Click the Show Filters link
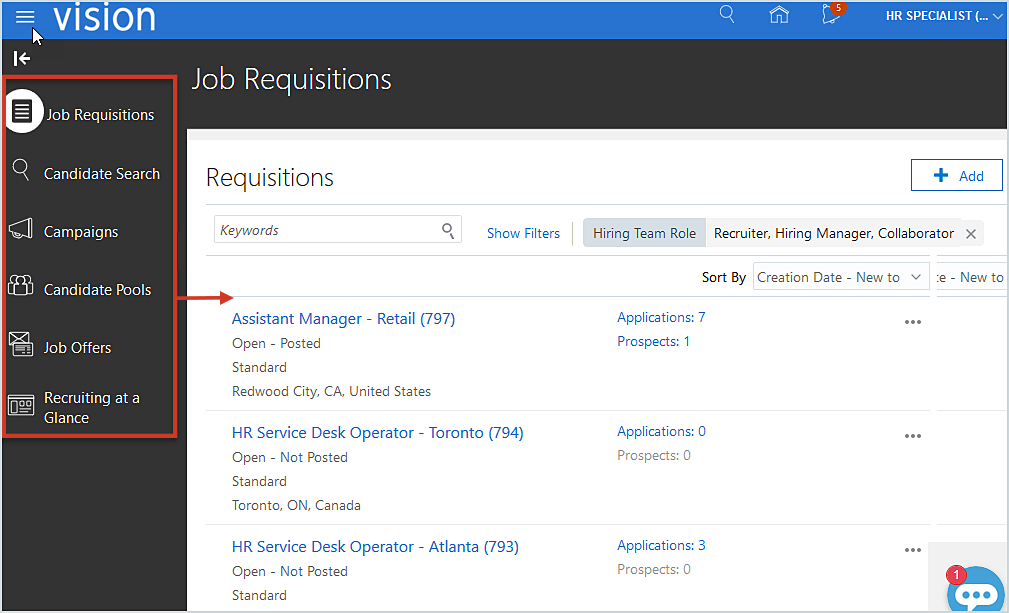 pos(523,232)
